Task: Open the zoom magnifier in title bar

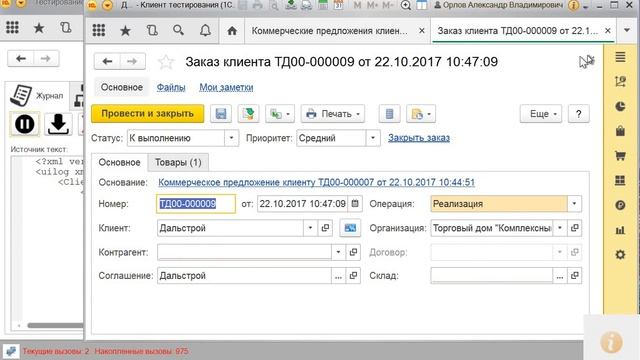Action: point(406,5)
